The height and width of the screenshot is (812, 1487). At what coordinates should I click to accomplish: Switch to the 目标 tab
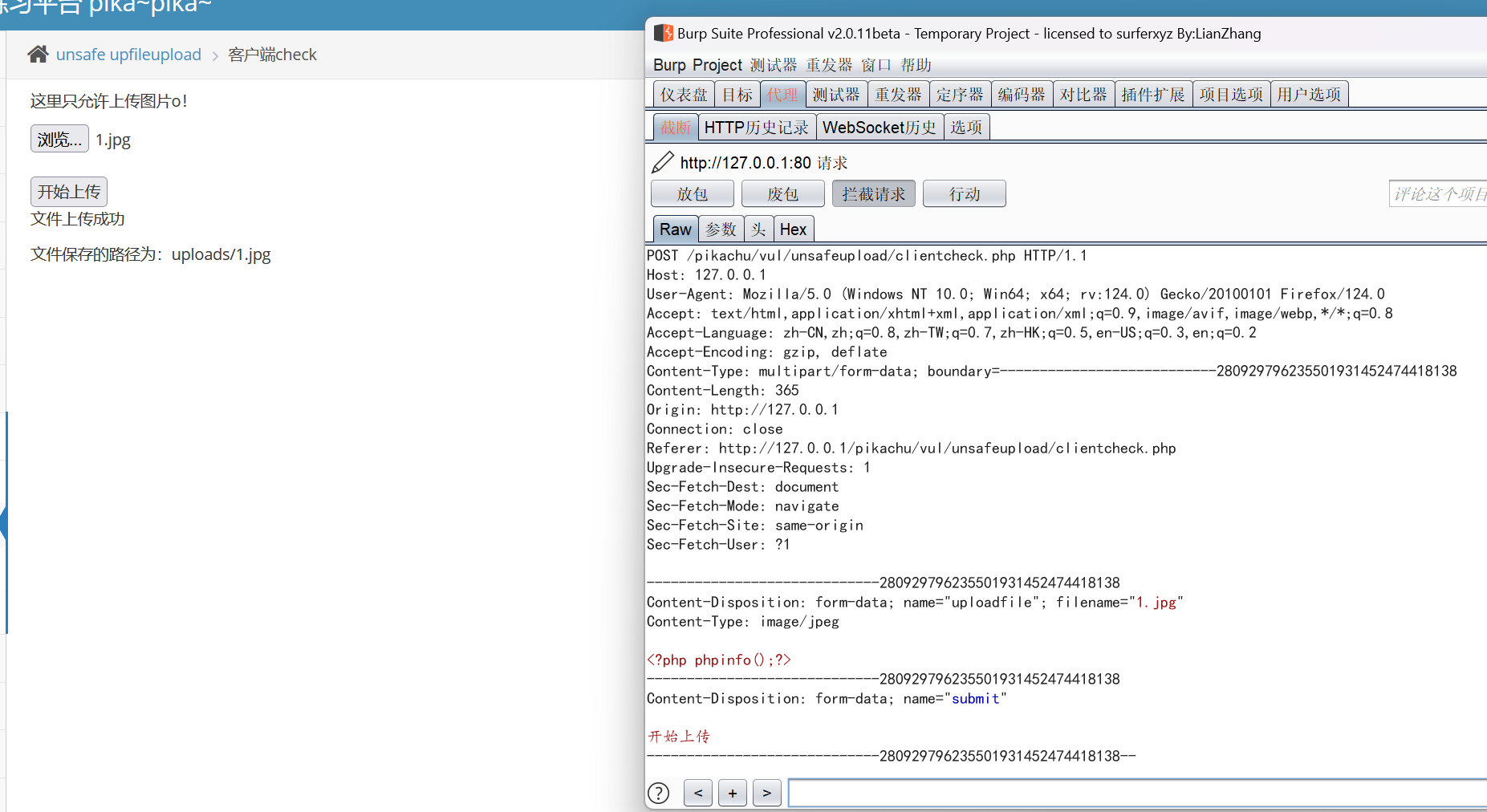(737, 95)
